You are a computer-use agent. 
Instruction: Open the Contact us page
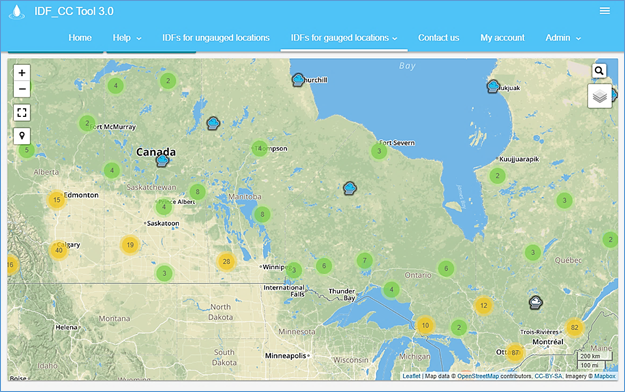[438, 38]
